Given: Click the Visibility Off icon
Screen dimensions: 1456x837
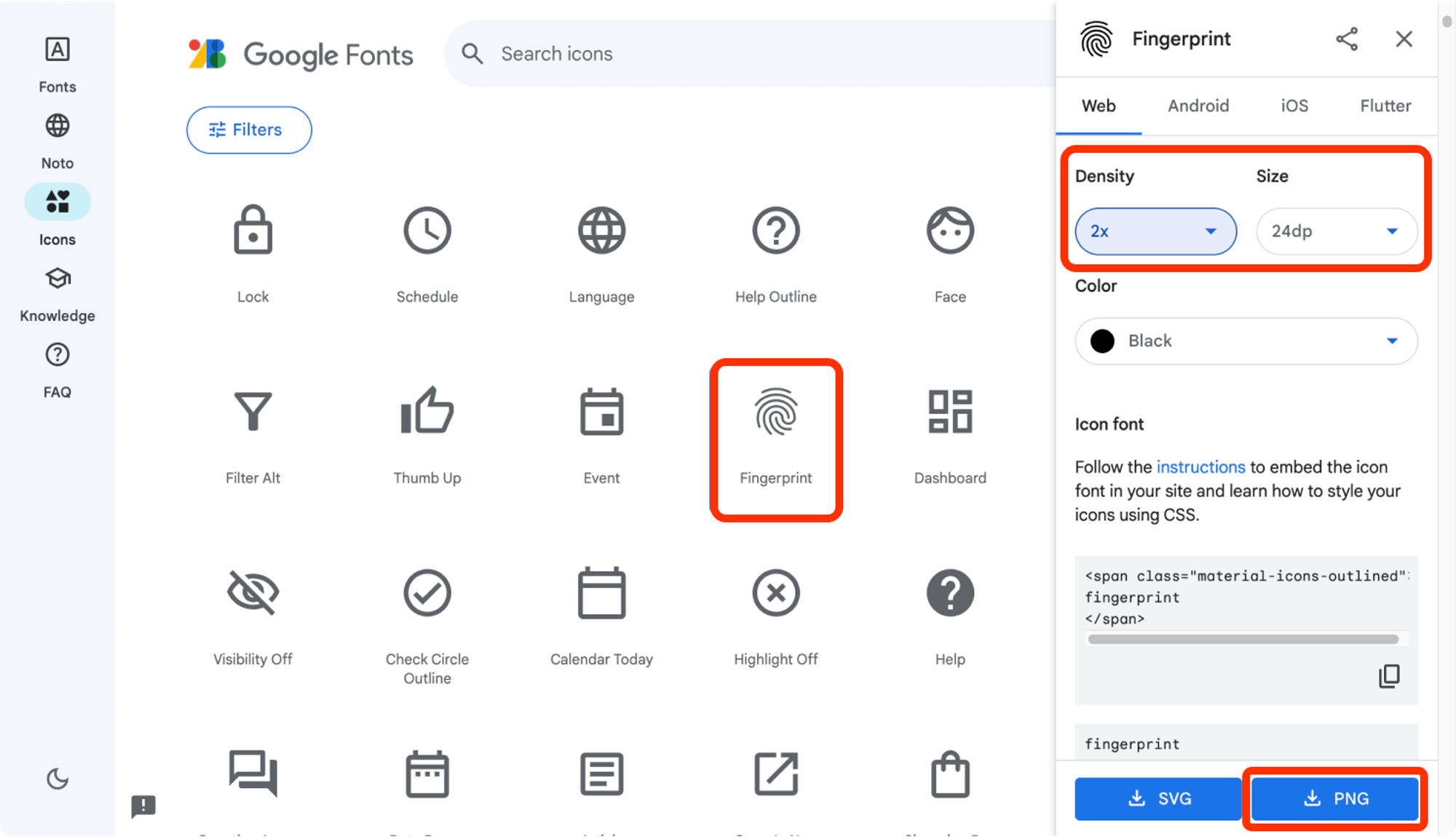Looking at the screenshot, I should [253, 593].
